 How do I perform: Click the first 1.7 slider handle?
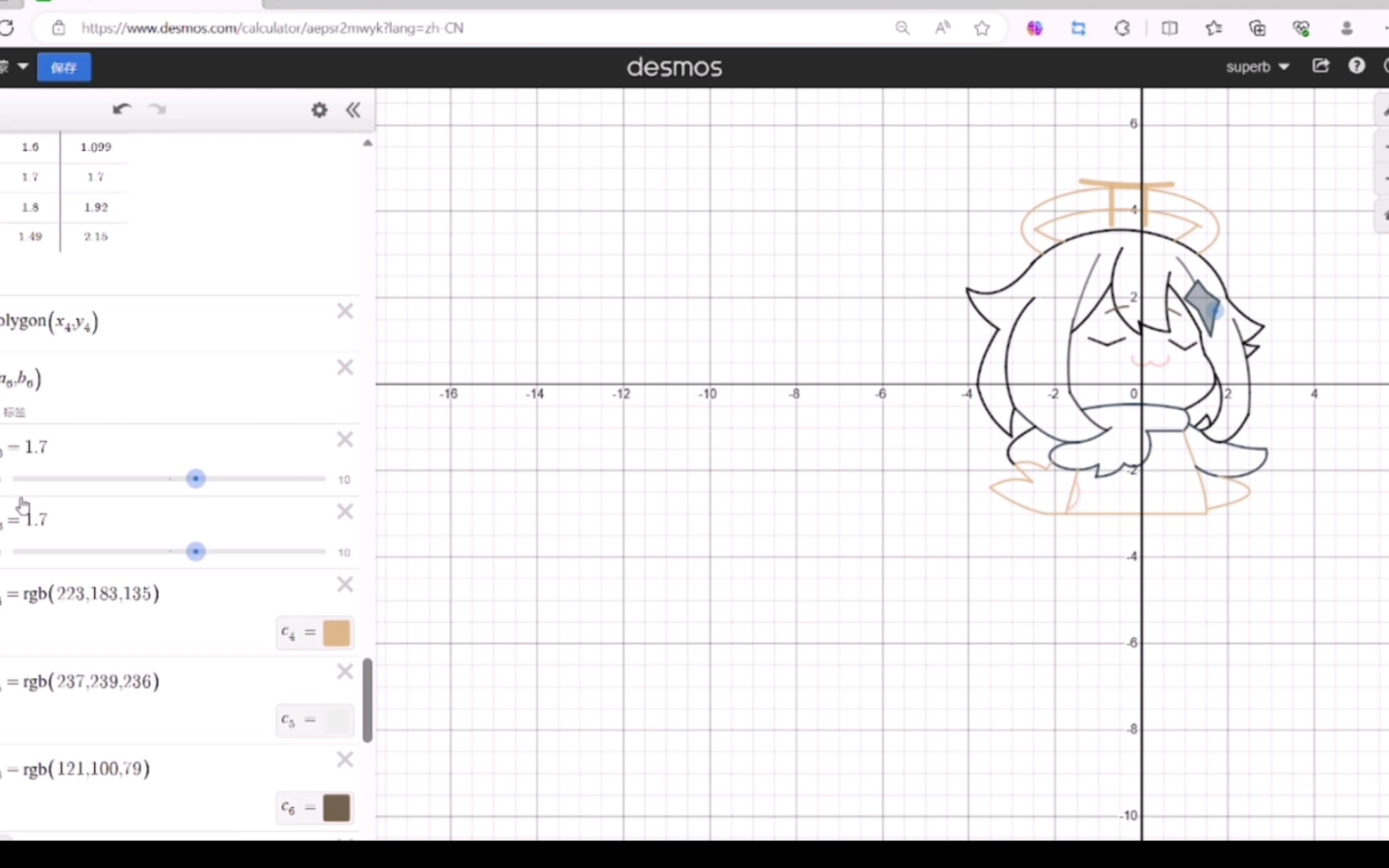195,479
